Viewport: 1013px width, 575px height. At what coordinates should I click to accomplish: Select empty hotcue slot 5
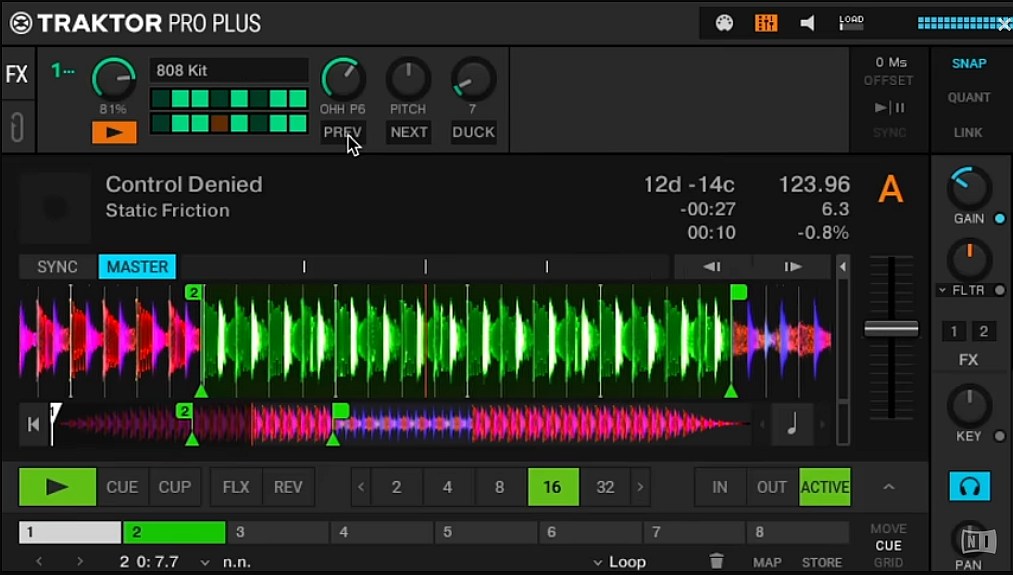(x=486, y=532)
